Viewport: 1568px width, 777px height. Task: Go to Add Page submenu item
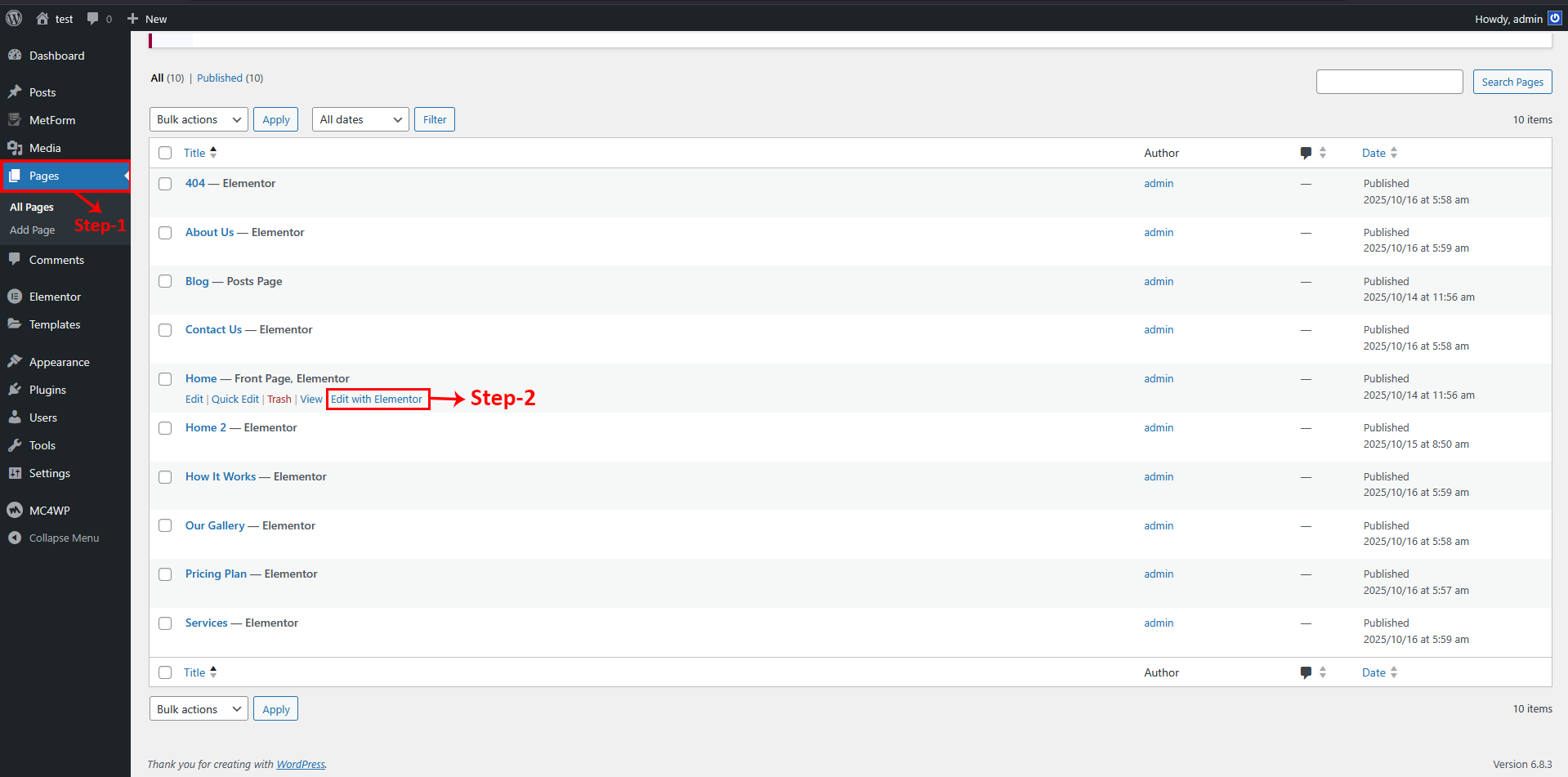tap(33, 230)
